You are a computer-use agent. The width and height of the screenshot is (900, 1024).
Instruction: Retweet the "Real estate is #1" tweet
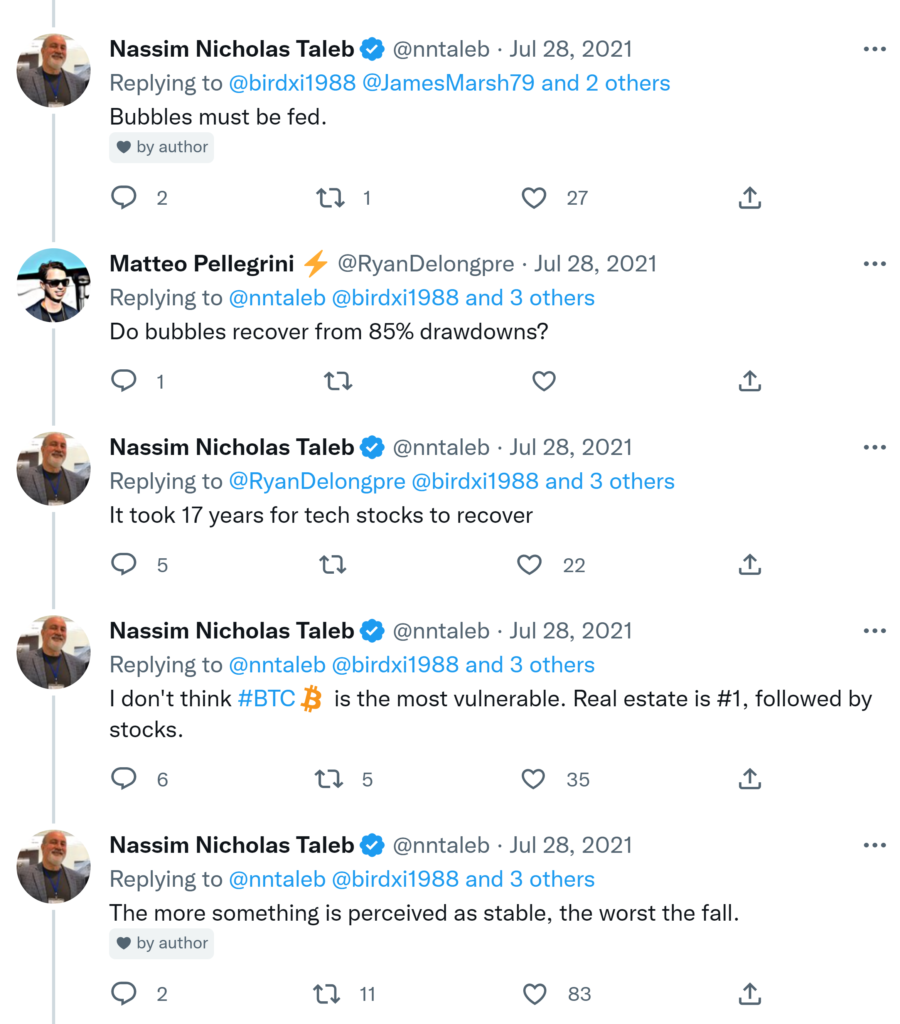[329, 779]
